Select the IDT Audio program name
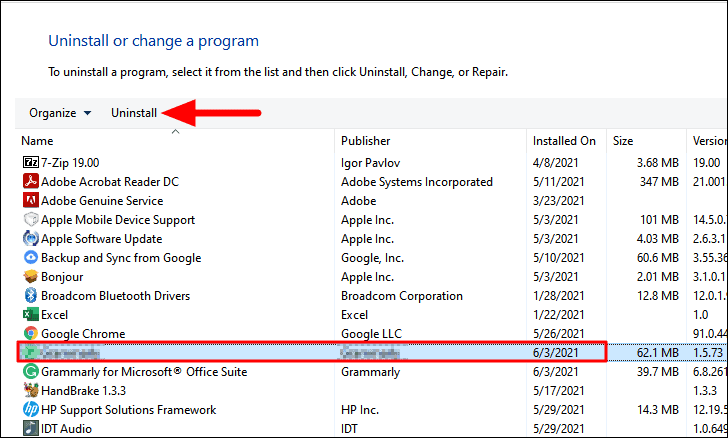This screenshot has width=728, height=438. click(x=66, y=429)
